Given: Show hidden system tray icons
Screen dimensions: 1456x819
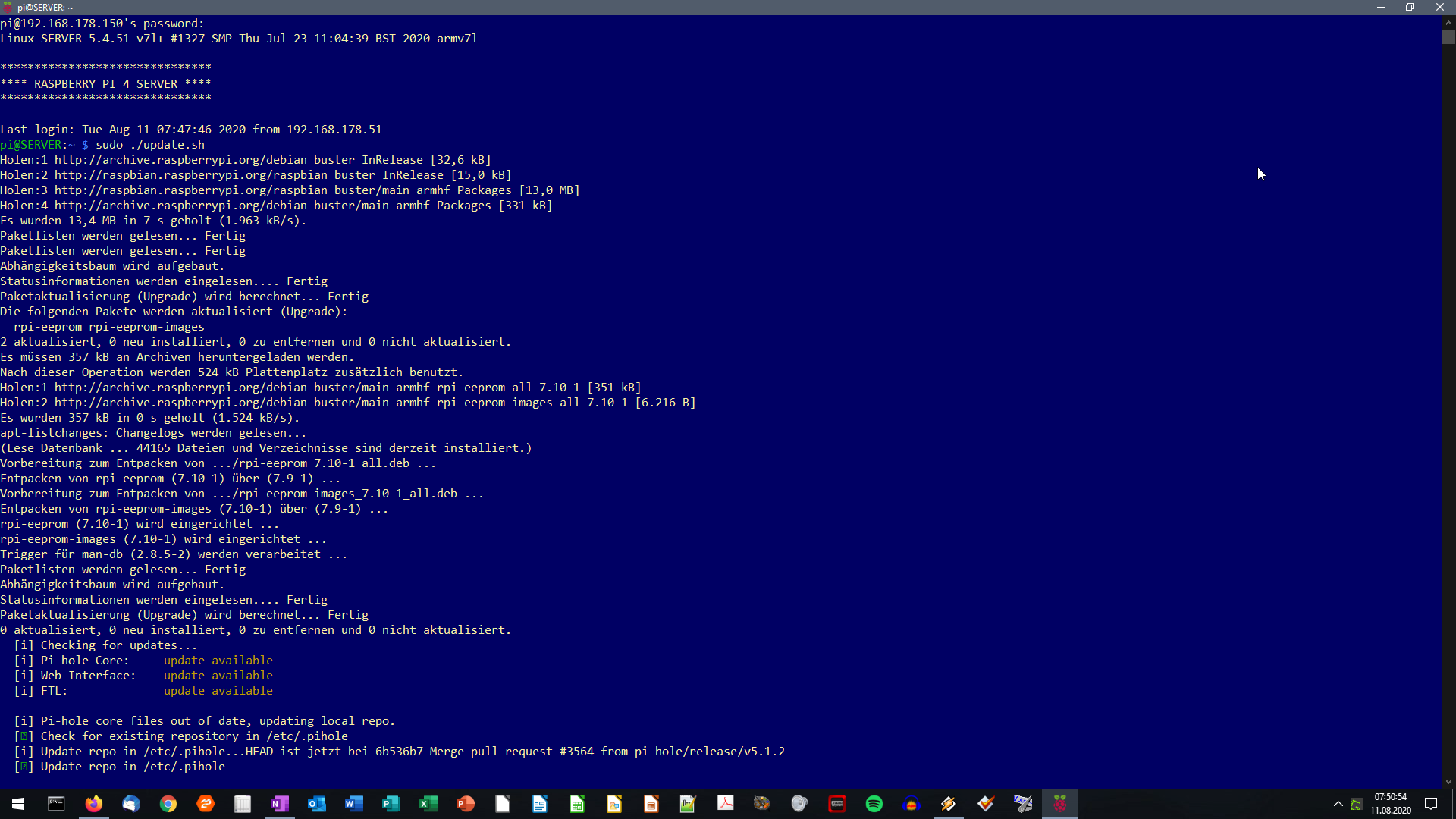Looking at the screenshot, I should click(x=1338, y=804).
